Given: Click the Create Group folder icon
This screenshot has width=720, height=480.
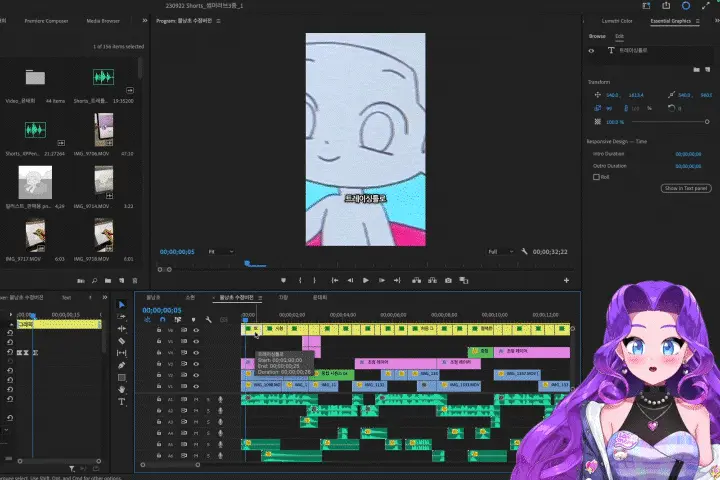Looking at the screenshot, I should (697, 69).
